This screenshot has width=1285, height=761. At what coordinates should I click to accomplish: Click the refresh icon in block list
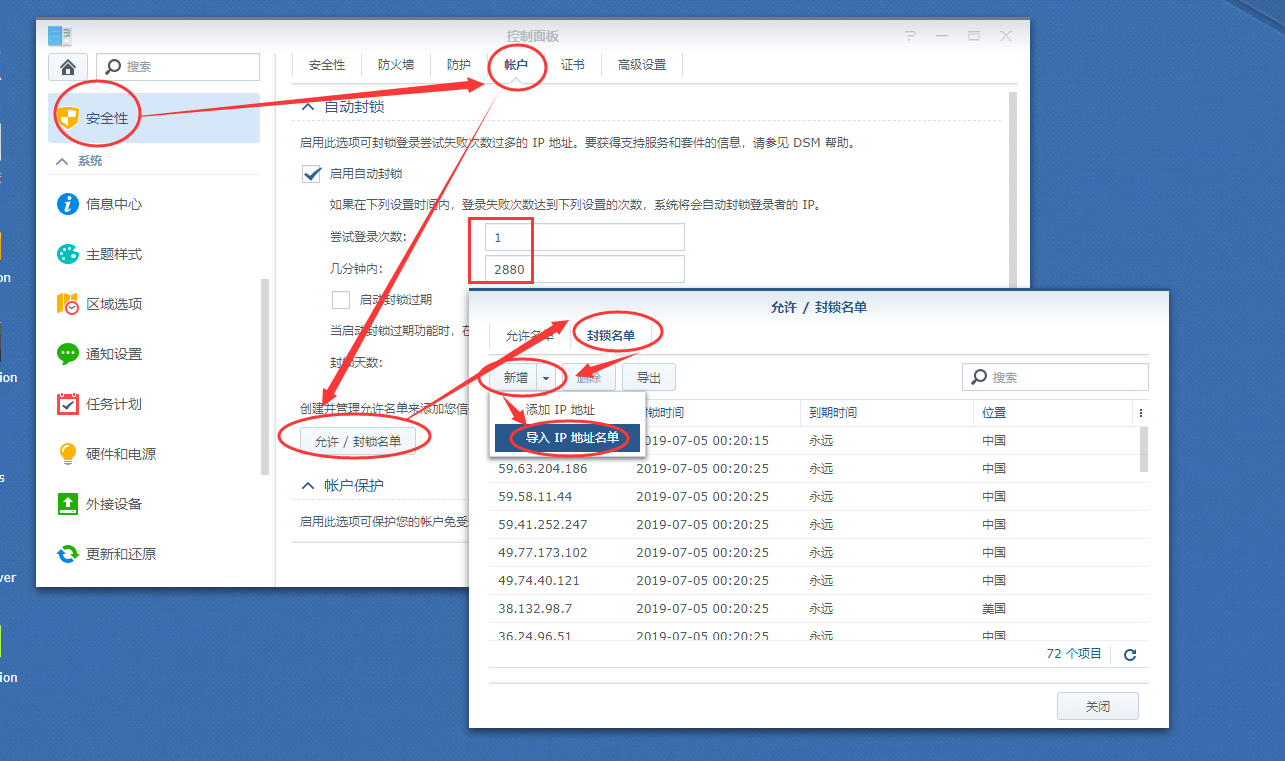(x=1130, y=655)
